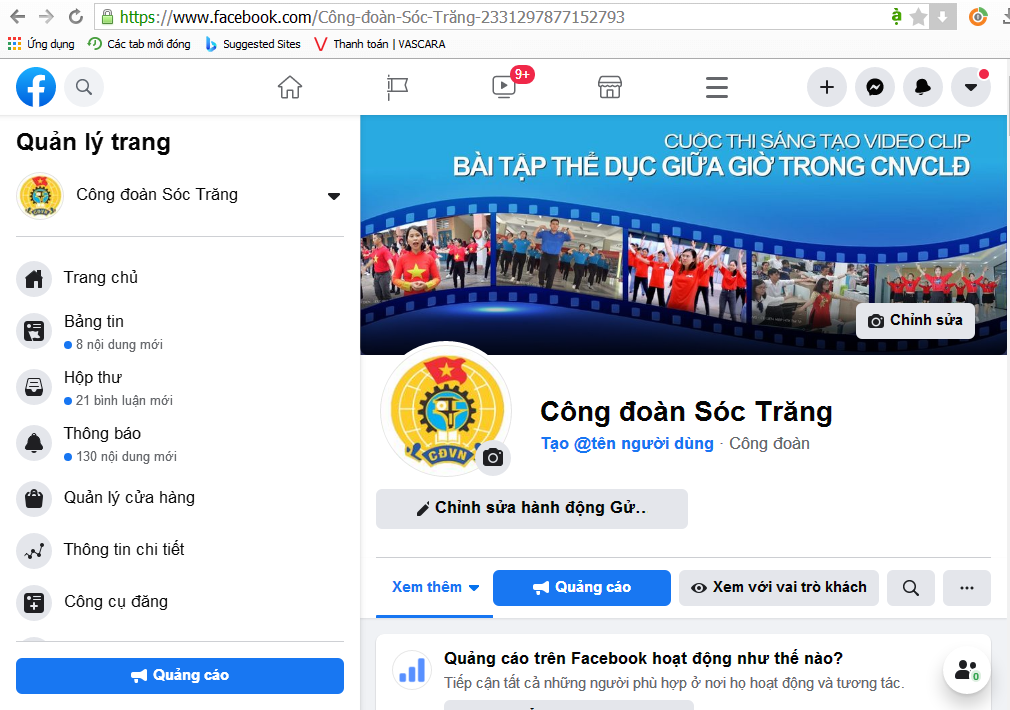
Task: Open Messenger icon in top bar
Action: 875,87
